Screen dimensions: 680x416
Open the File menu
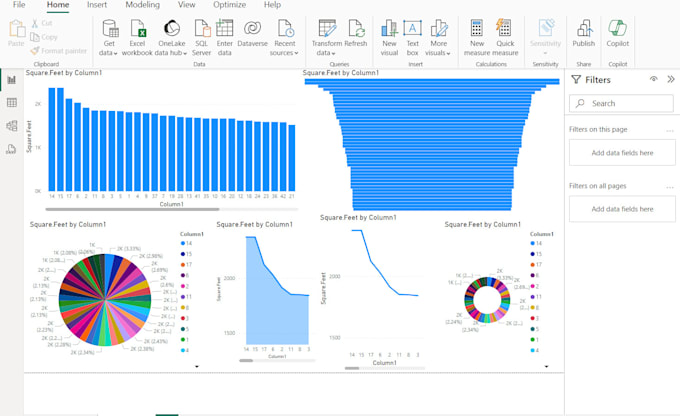tap(19, 5)
